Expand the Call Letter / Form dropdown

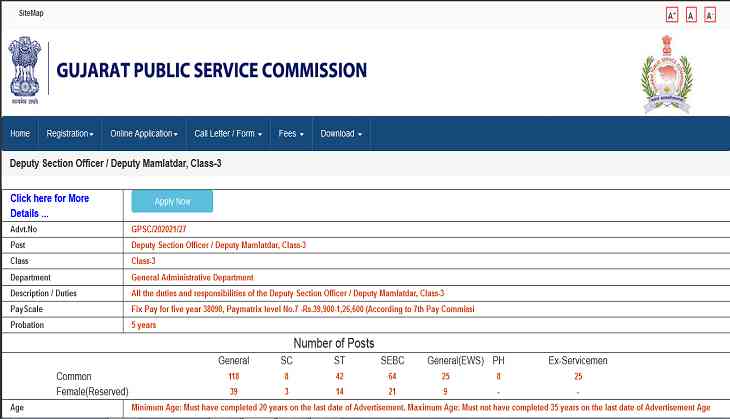click(228, 134)
